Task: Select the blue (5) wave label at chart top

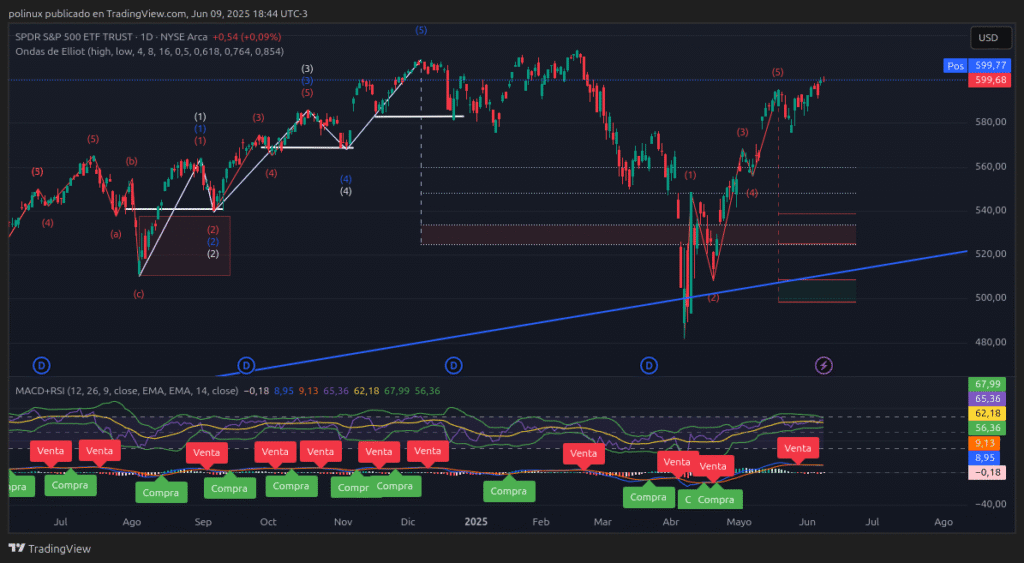Action: click(421, 30)
